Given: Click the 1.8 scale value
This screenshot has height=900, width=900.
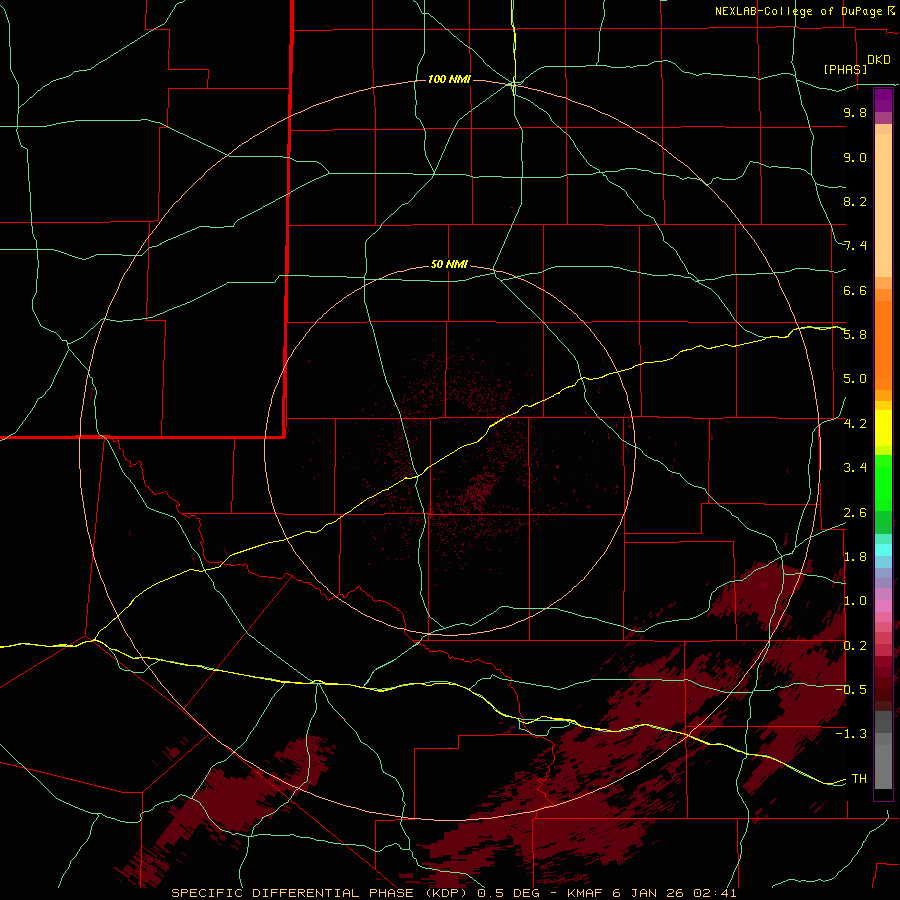Looking at the screenshot, I should (855, 557).
